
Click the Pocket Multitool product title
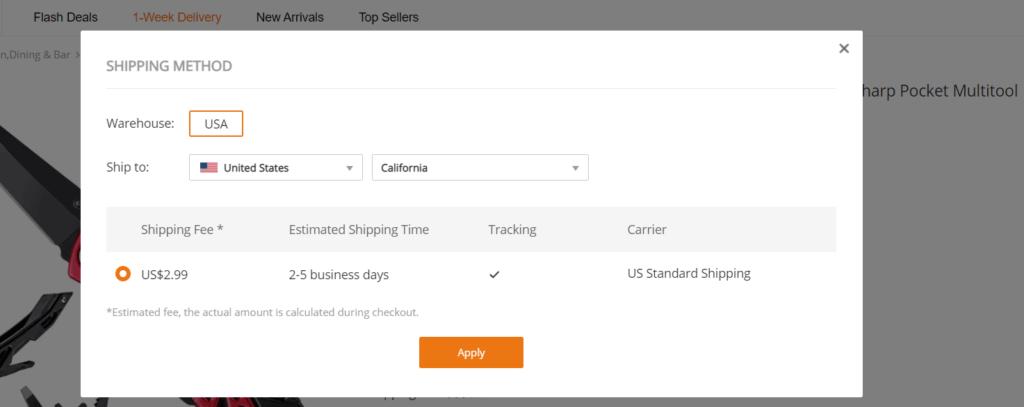pos(939,92)
